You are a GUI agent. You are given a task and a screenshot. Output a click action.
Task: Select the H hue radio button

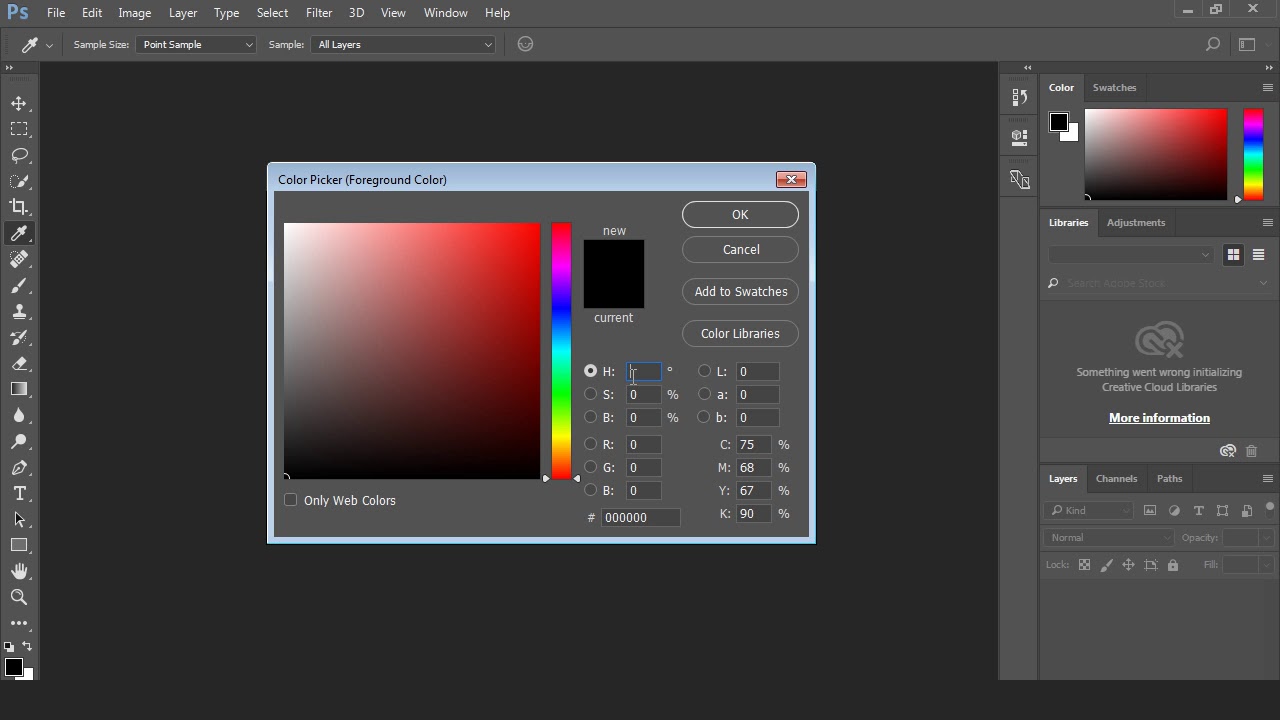coord(590,371)
